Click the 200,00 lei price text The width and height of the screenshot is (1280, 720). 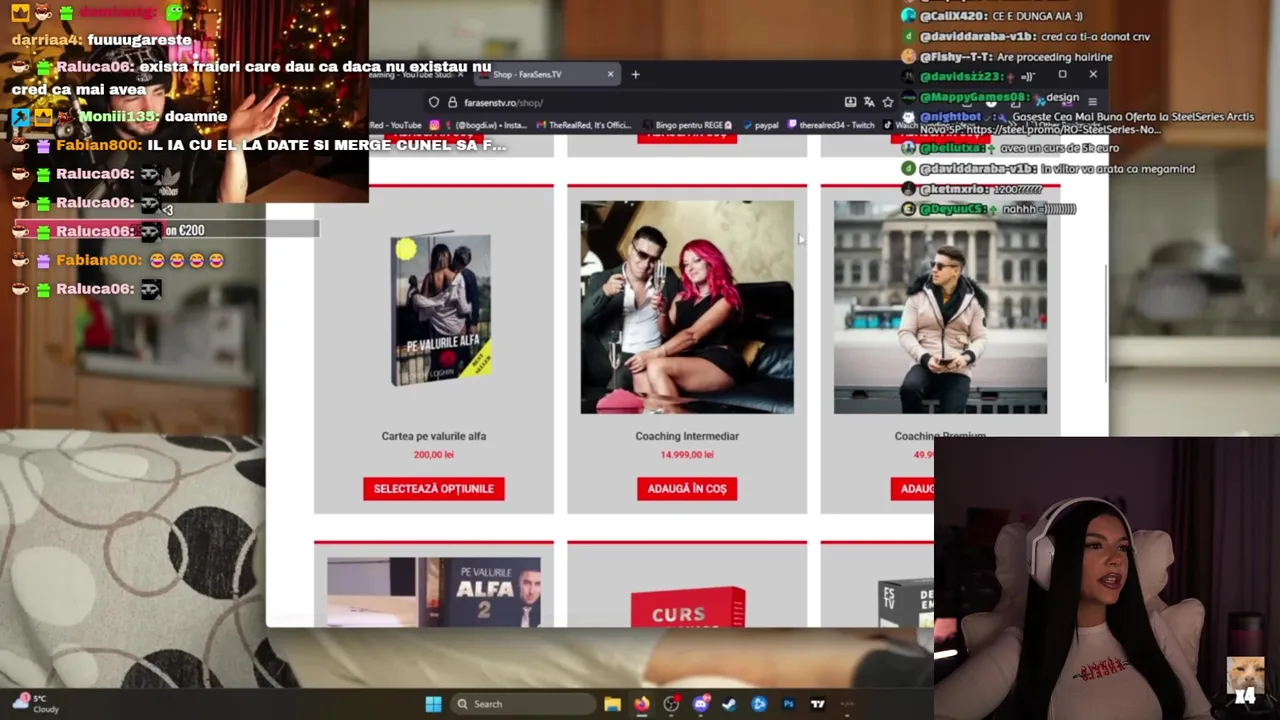[x=433, y=454]
